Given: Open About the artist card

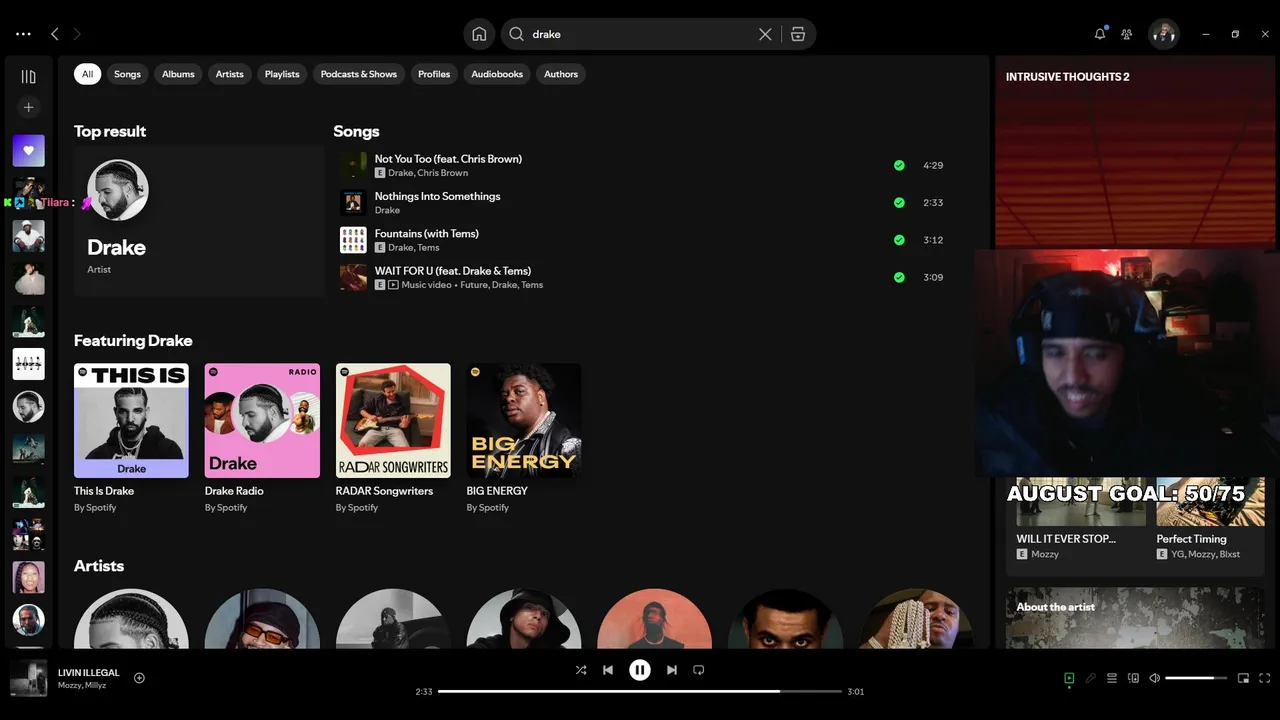Looking at the screenshot, I should coord(1135,618).
